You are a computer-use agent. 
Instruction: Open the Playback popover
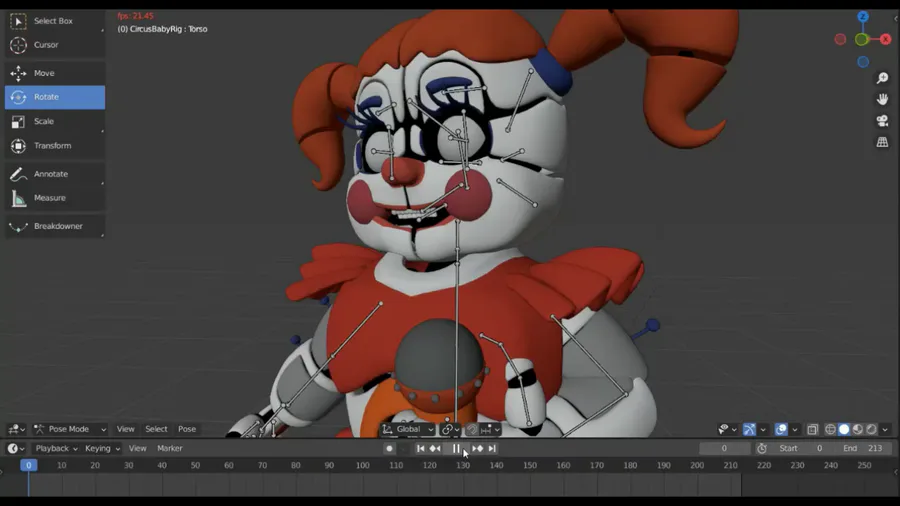point(56,449)
